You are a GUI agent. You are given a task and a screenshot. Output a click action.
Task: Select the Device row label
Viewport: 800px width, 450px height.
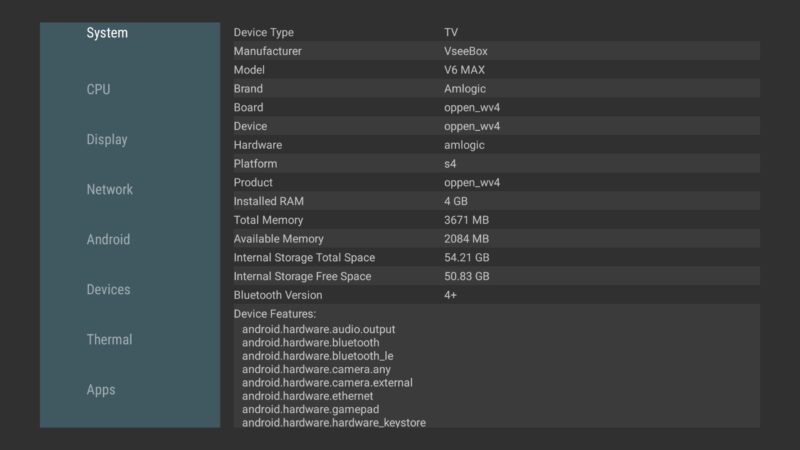[251, 126]
